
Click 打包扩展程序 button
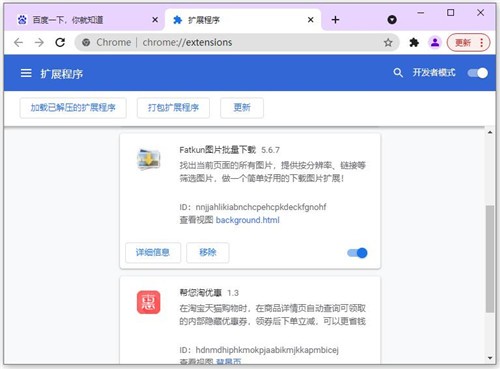coord(173,108)
